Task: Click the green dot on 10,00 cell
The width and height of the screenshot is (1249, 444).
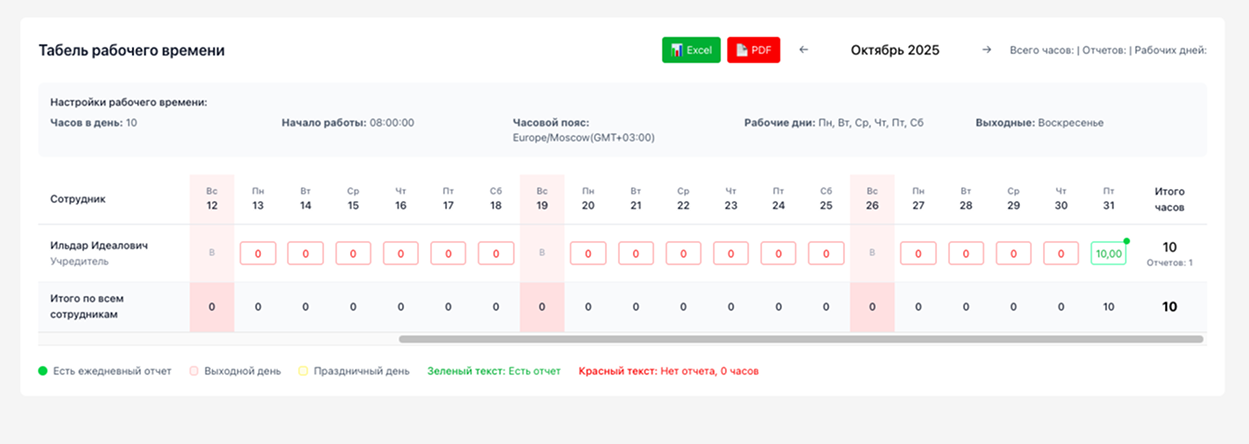Action: (1126, 241)
